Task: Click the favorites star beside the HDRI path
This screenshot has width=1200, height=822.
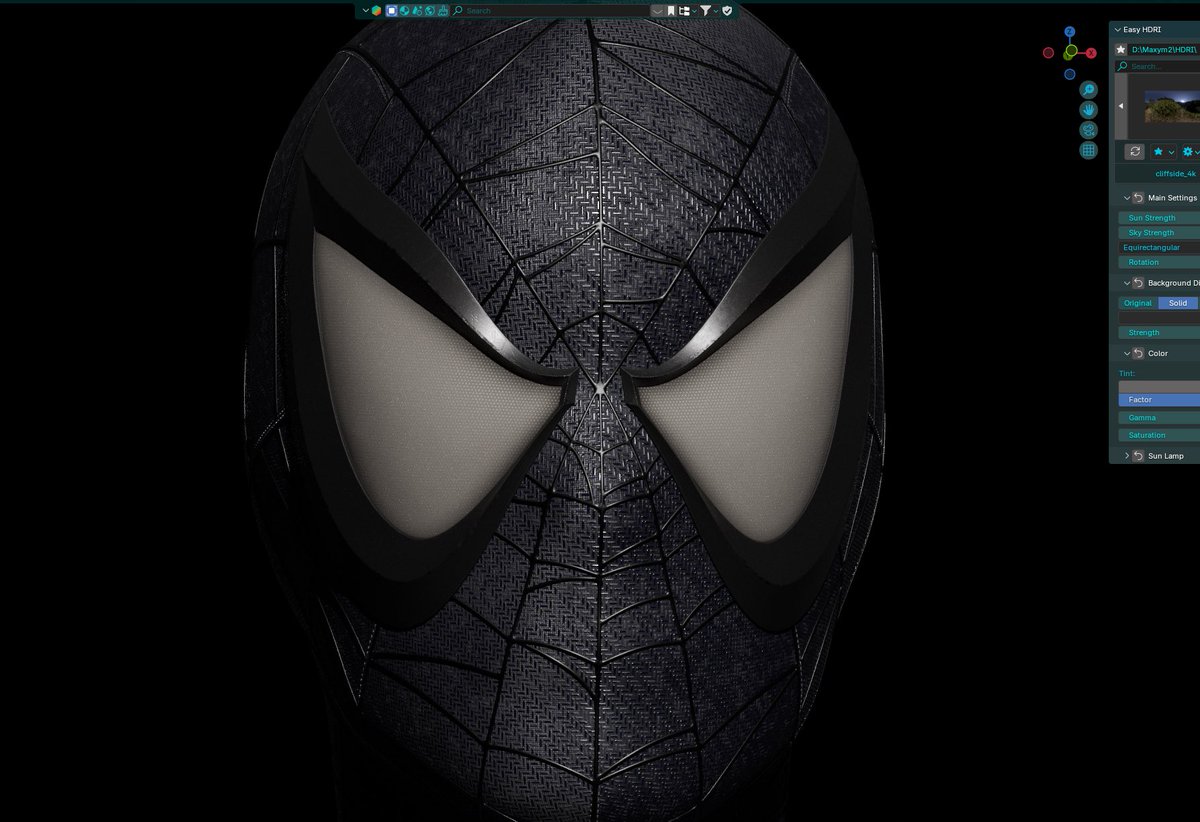Action: (1121, 49)
